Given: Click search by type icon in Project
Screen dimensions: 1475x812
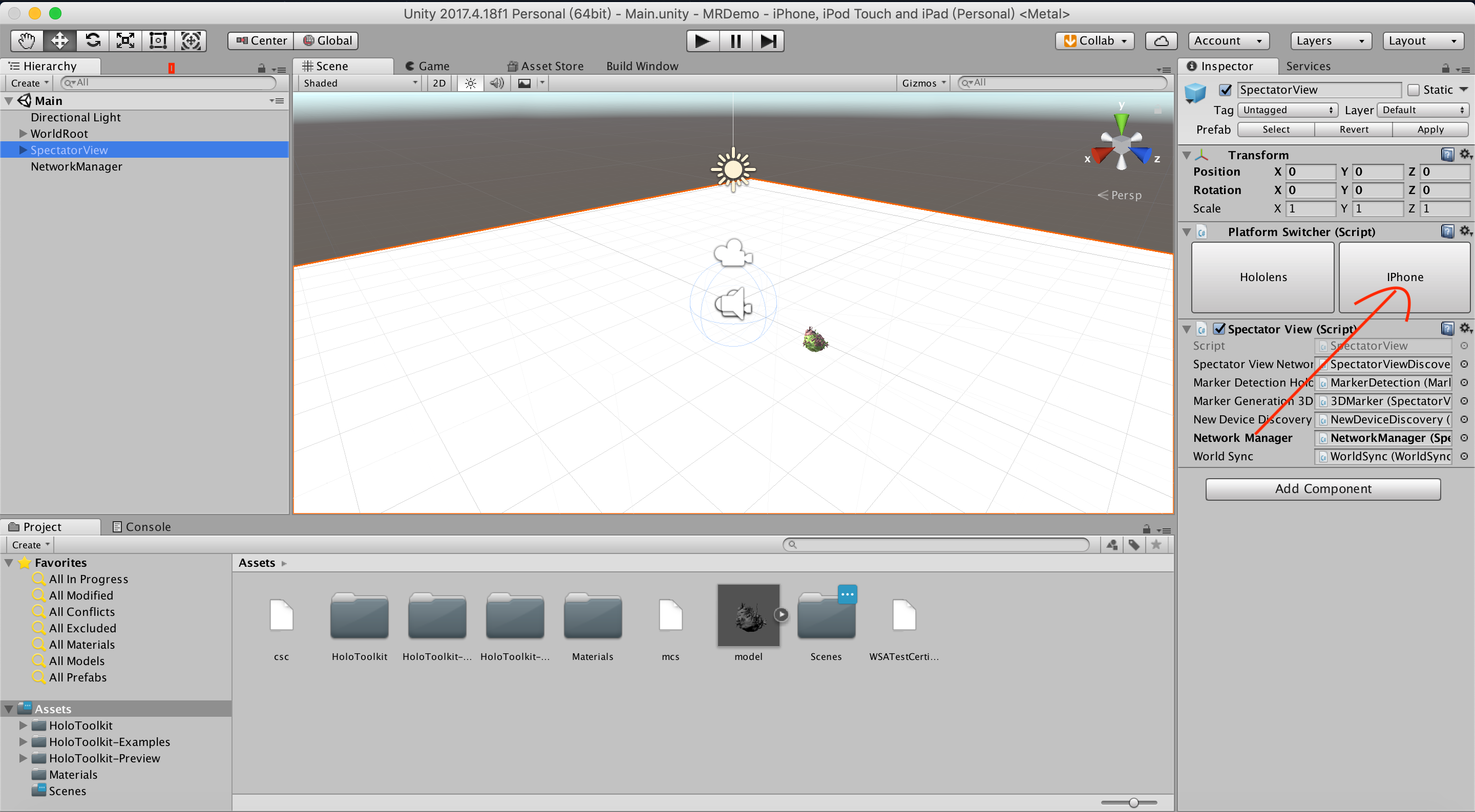Looking at the screenshot, I should (x=1112, y=545).
